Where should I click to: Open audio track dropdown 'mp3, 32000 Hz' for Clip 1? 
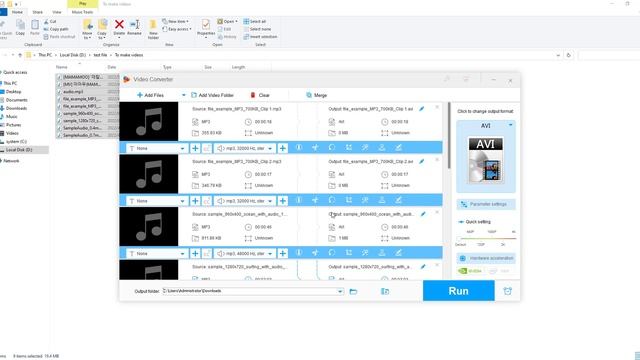click(x=244, y=148)
